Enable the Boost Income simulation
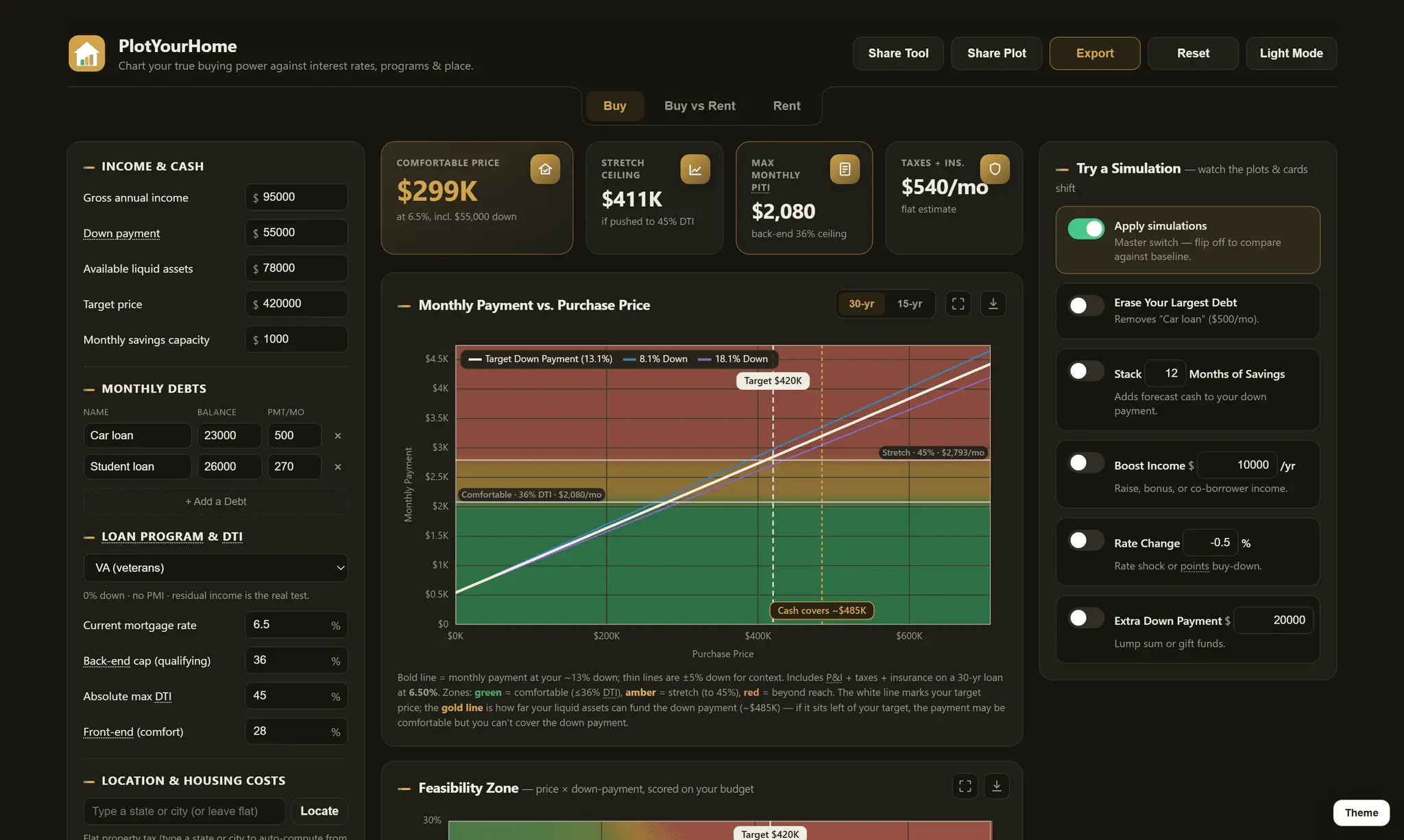Image resolution: width=1404 pixels, height=840 pixels. 1087,462
